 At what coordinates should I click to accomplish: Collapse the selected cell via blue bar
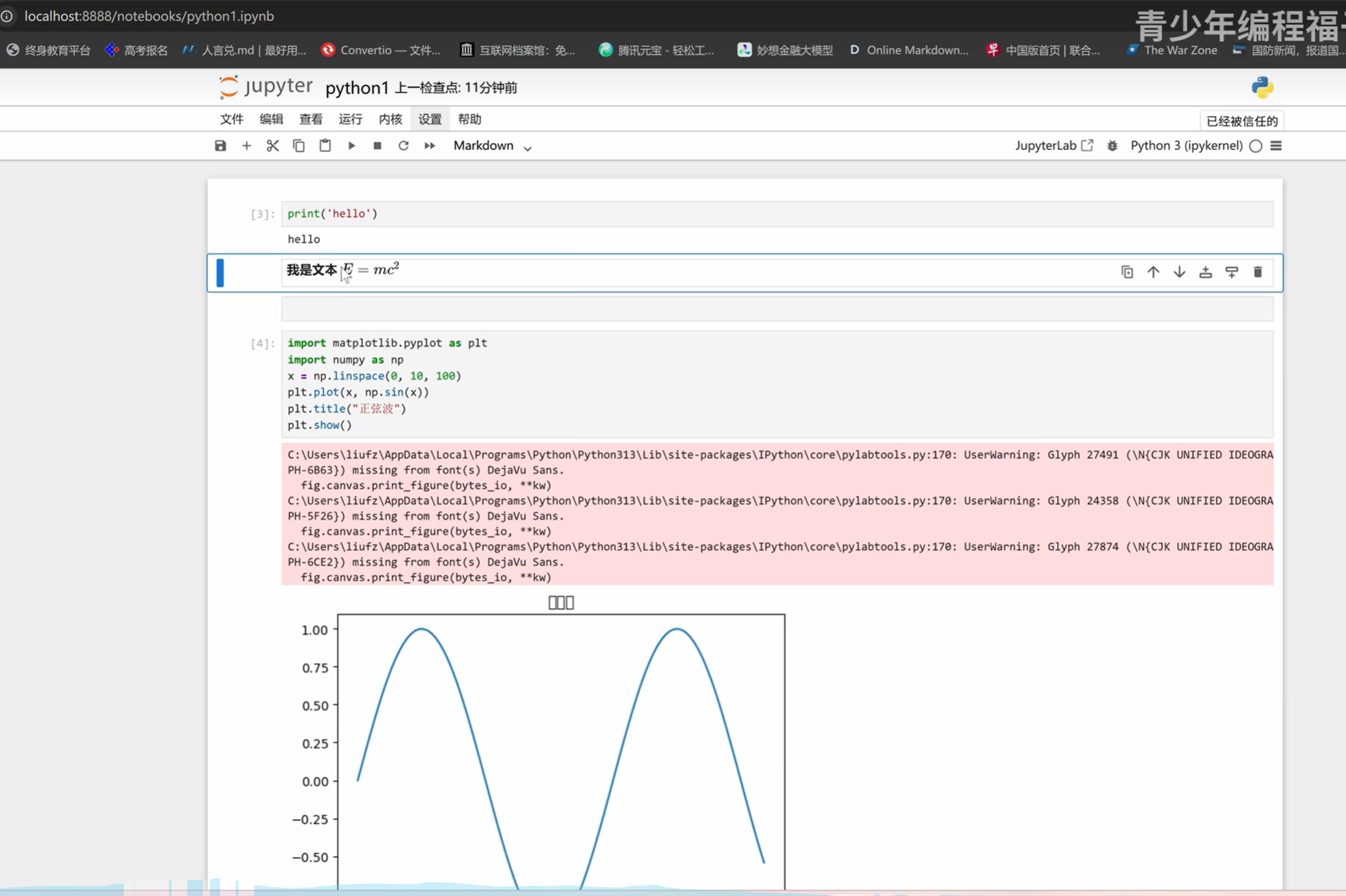pos(220,273)
